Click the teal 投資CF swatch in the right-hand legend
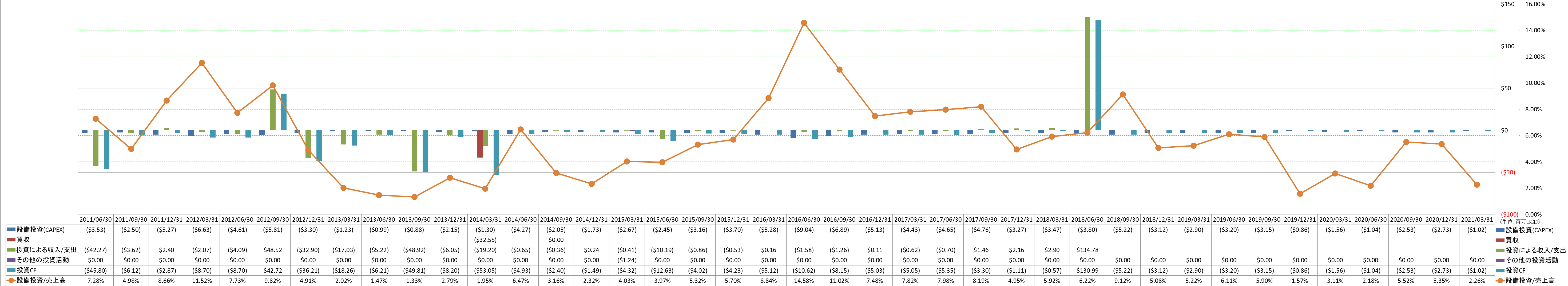This screenshot has height=286, width=1568. click(x=1500, y=271)
